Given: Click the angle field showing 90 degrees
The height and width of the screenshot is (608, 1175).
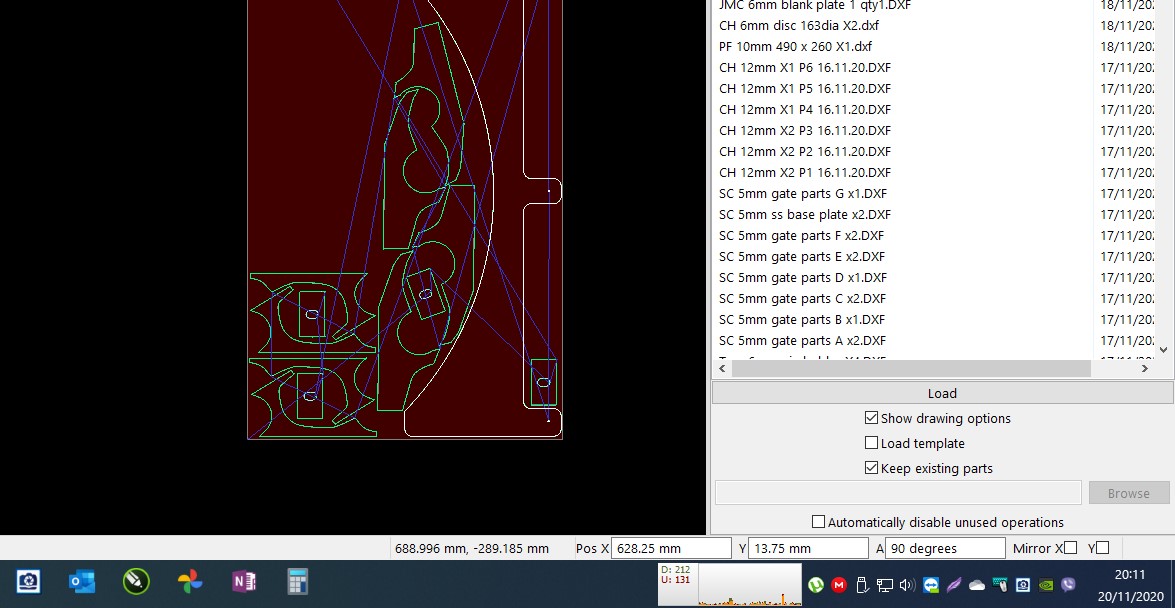Looking at the screenshot, I should pyautogui.click(x=945, y=548).
